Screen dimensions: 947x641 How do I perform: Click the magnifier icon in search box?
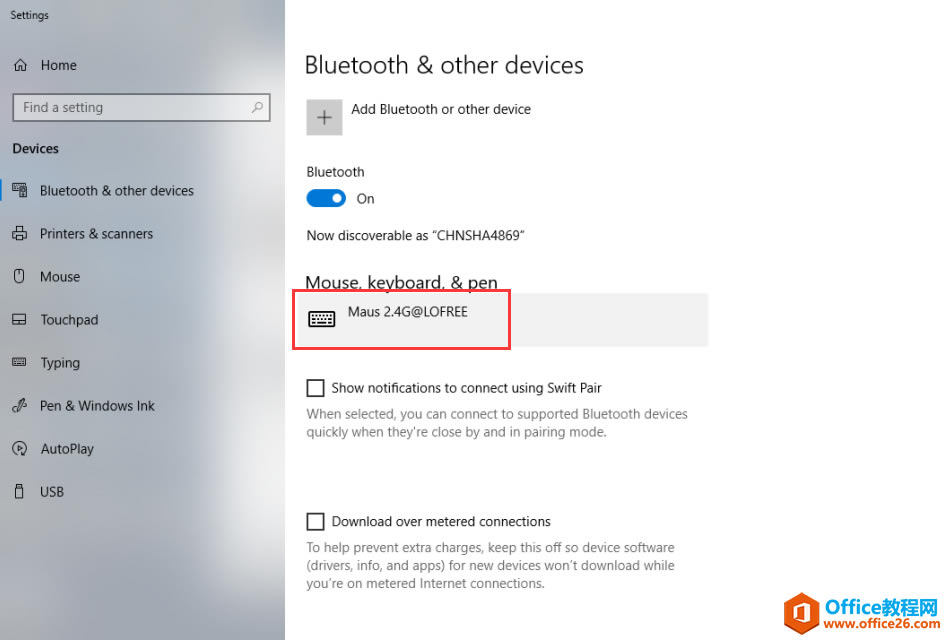coord(257,108)
